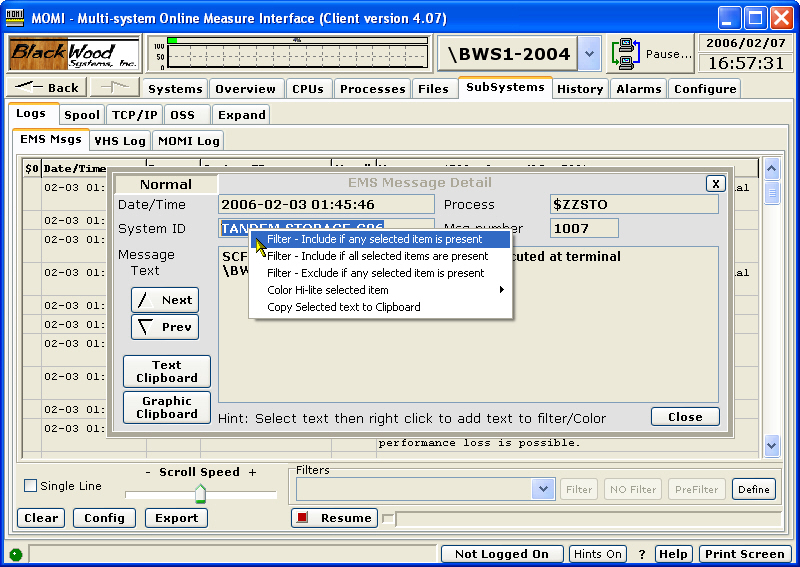The height and width of the screenshot is (567, 800).
Task: Toggle the Single Line checkbox
Action: click(30, 486)
